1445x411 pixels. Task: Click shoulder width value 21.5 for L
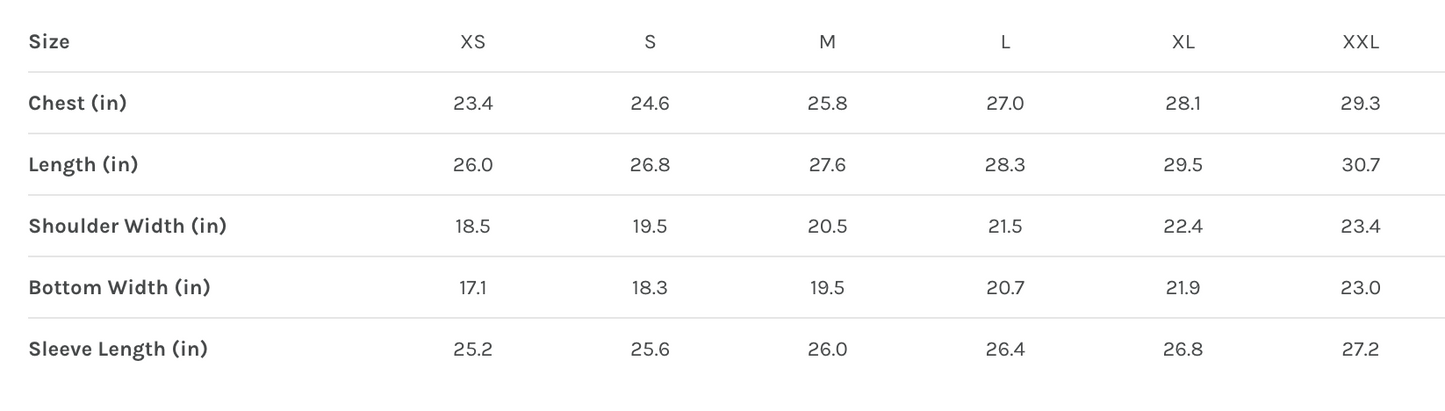click(x=1005, y=226)
